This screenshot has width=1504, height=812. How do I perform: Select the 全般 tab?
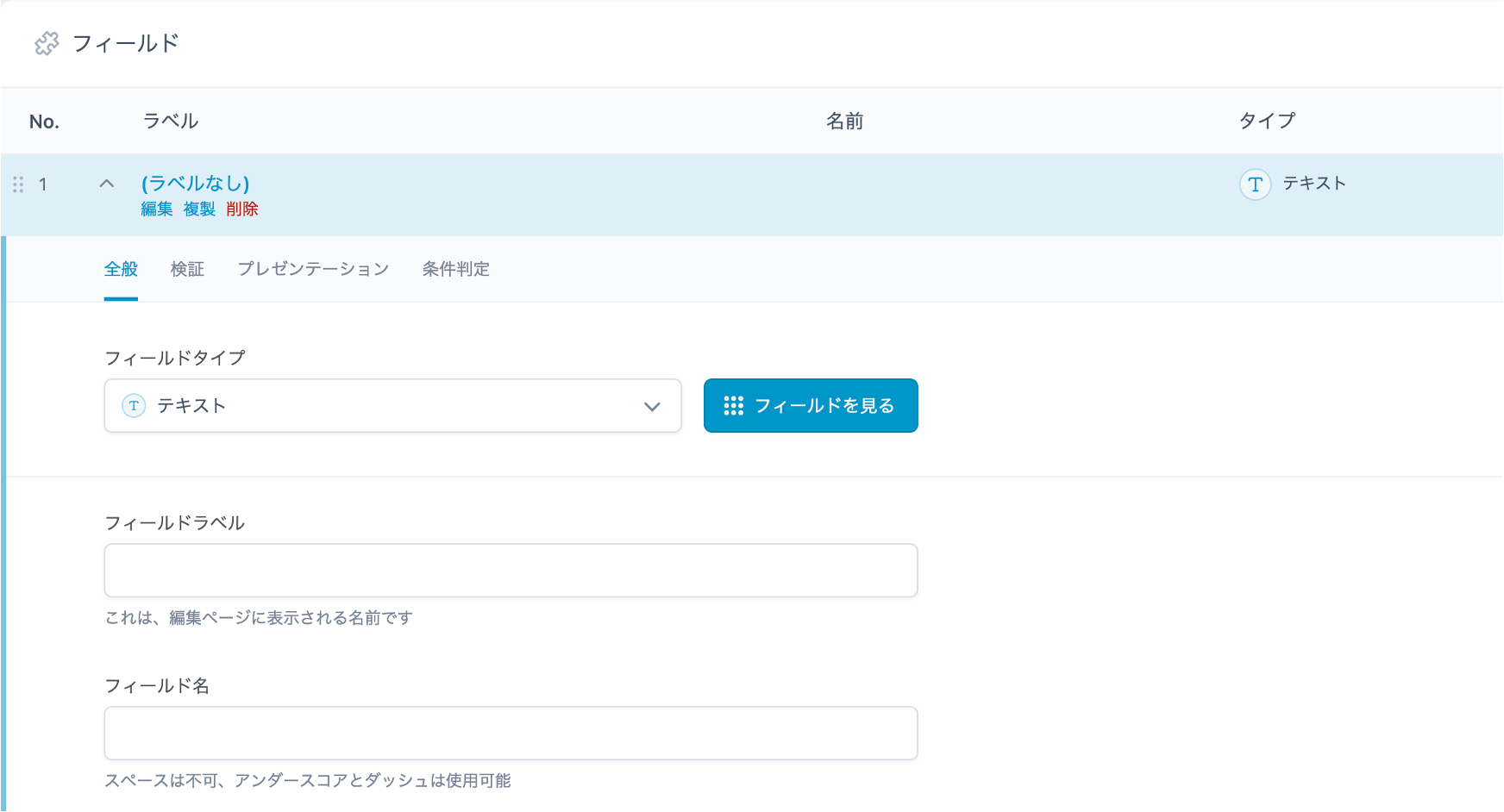121,269
